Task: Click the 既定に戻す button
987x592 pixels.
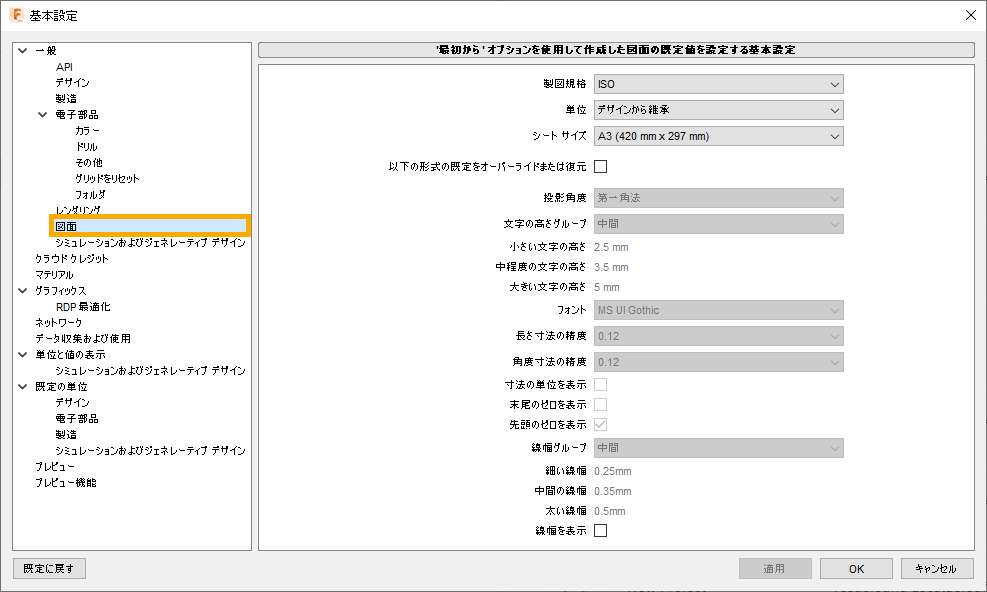Action: tap(48, 568)
